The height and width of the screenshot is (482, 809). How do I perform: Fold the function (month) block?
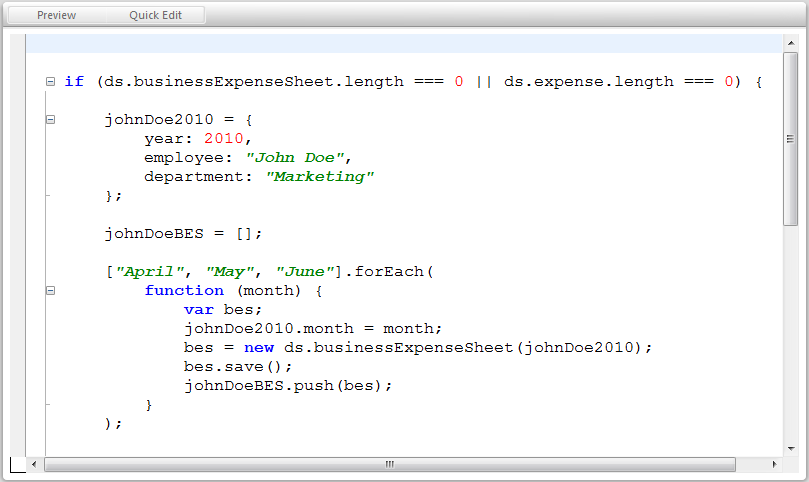coord(50,291)
